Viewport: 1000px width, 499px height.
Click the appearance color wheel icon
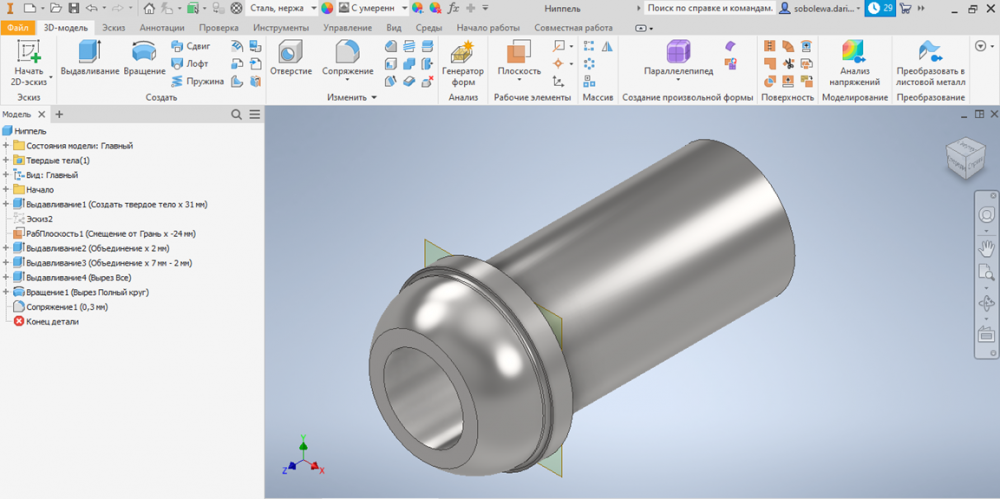(327, 8)
